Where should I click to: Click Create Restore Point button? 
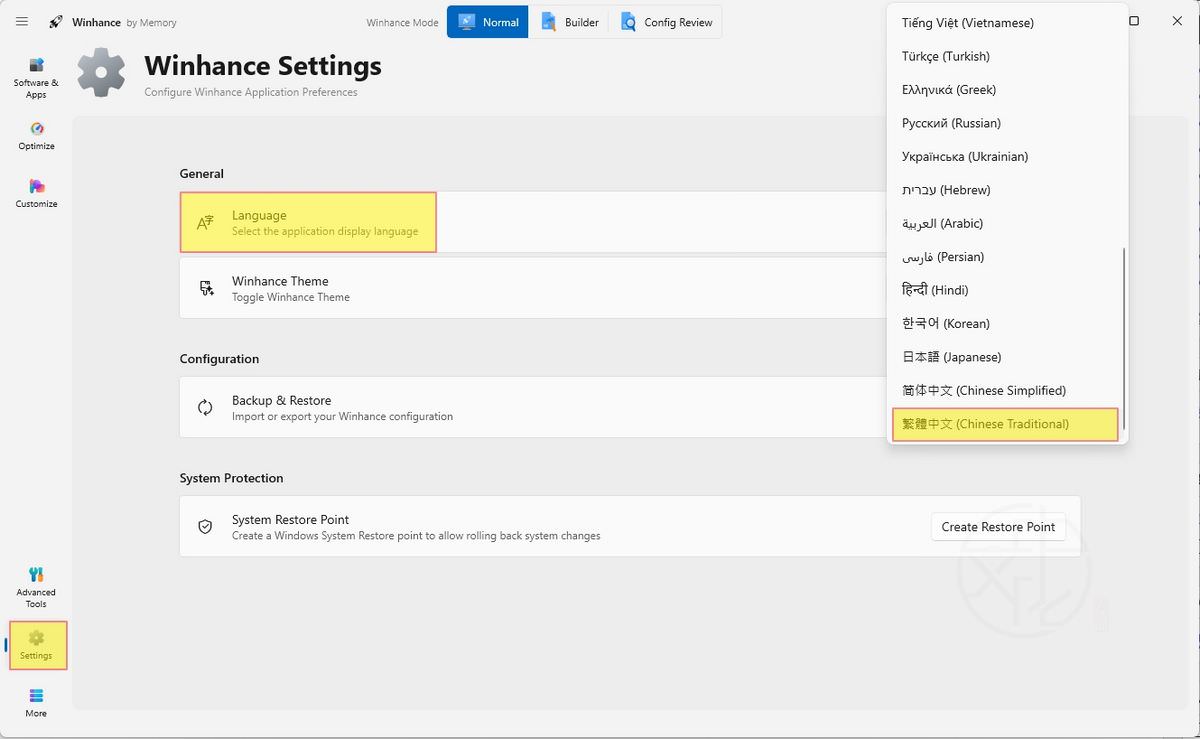point(998,527)
